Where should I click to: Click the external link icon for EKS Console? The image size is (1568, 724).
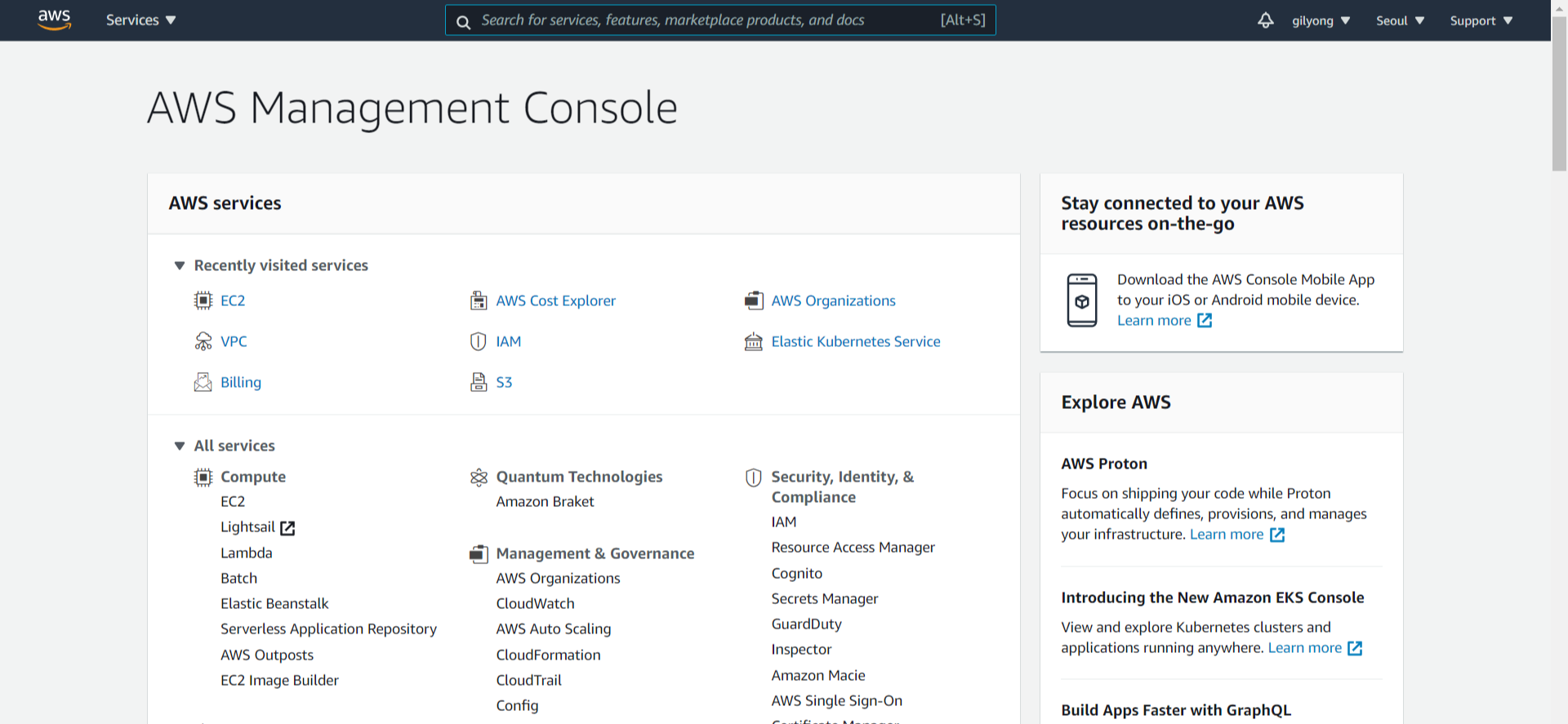point(1355,648)
